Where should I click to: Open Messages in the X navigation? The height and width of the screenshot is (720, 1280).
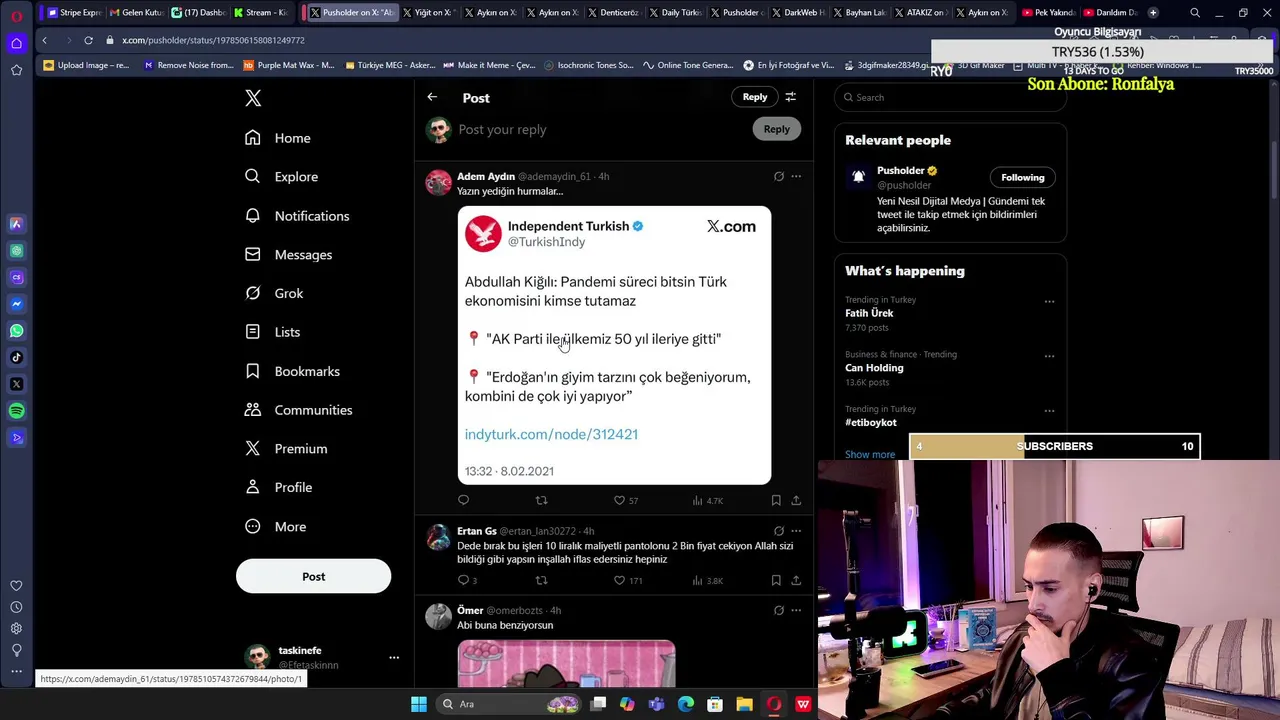coord(289,255)
